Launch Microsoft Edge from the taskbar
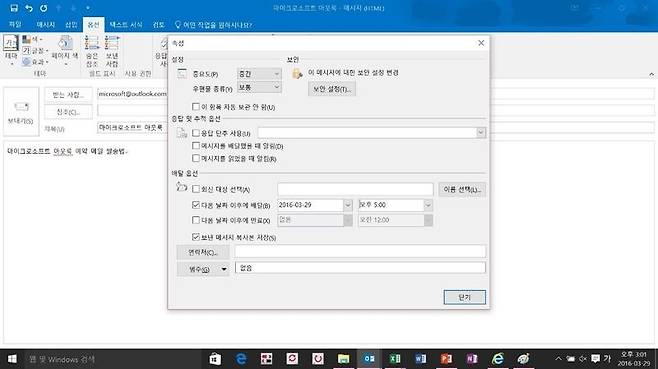Viewport: 658px width, 369px height. click(241, 359)
